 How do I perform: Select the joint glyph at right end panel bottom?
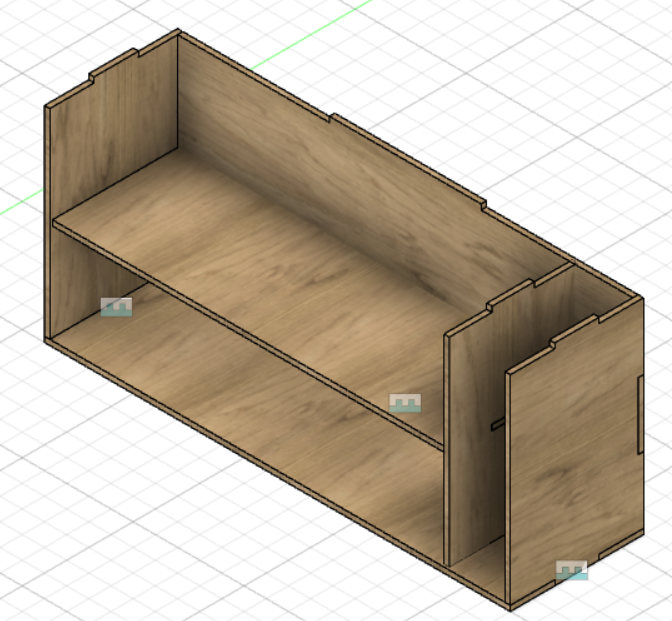point(572,570)
